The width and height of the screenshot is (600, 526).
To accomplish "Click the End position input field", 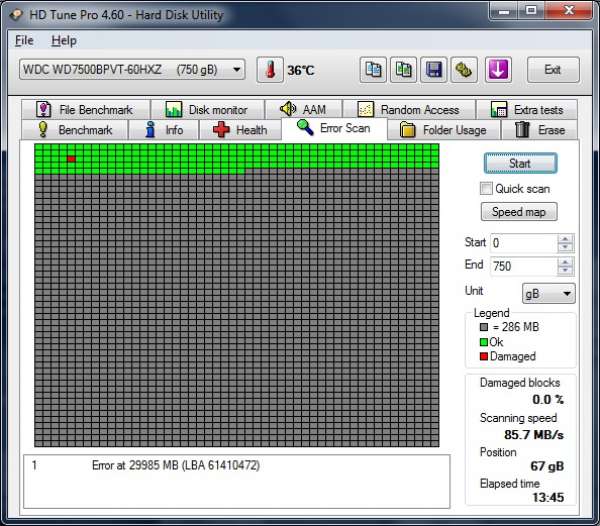I will 523,266.
